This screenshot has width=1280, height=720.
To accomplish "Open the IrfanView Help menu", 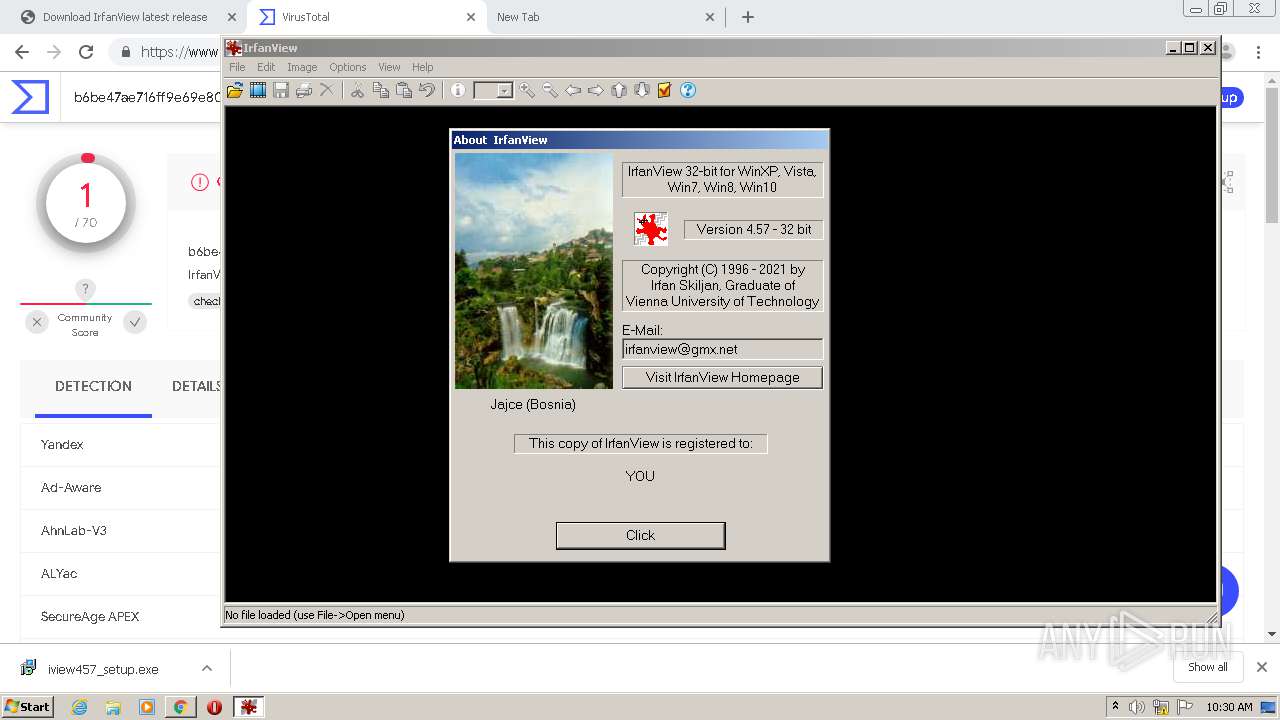I will click(x=423, y=67).
